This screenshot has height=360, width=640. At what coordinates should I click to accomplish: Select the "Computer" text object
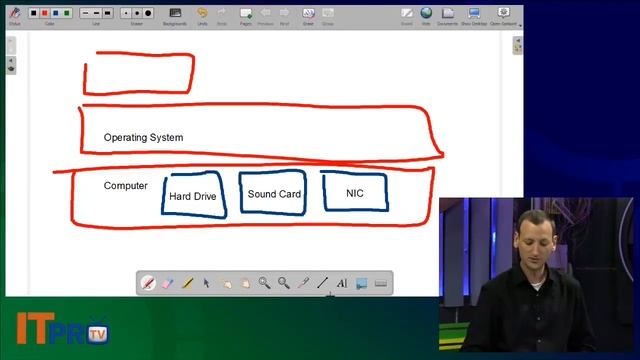[125, 186]
